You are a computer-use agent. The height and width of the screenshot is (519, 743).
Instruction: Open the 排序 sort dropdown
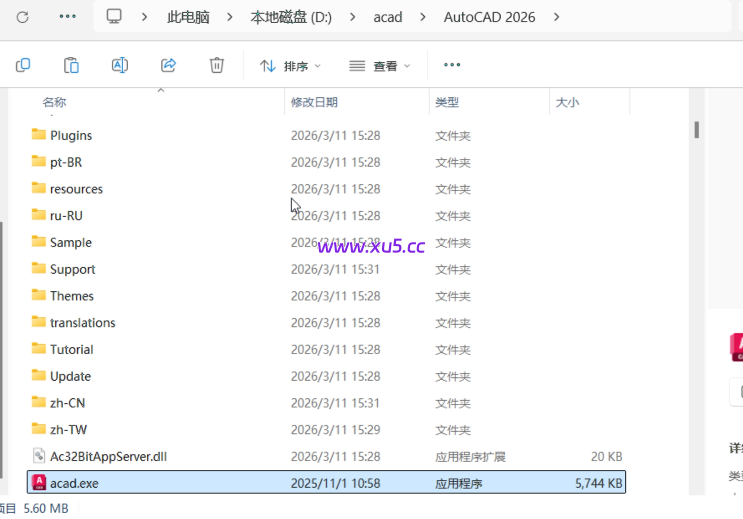point(290,66)
